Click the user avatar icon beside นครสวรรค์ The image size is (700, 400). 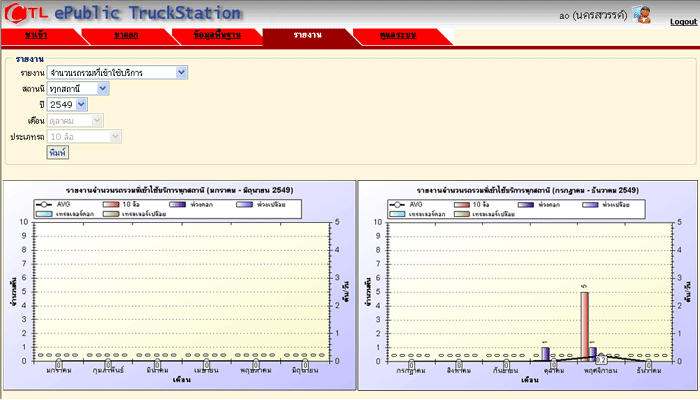click(643, 15)
